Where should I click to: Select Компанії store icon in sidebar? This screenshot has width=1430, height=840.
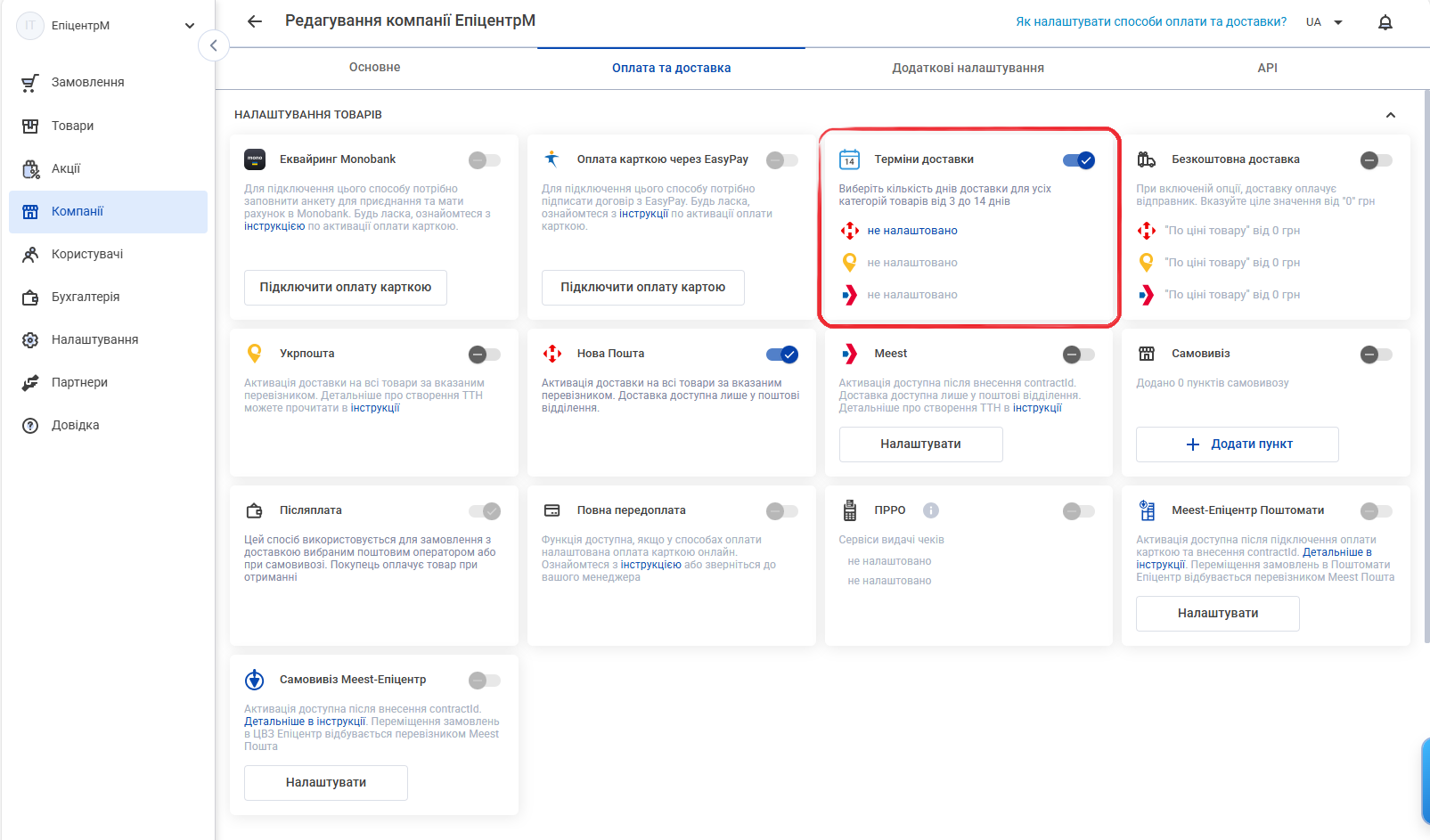coord(30,211)
